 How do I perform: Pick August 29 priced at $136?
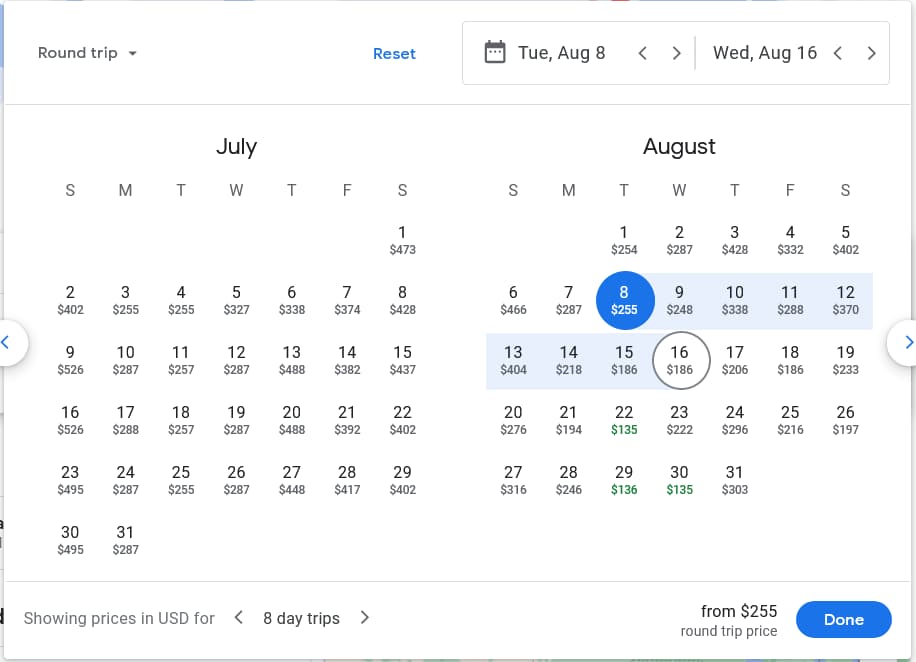coord(624,480)
